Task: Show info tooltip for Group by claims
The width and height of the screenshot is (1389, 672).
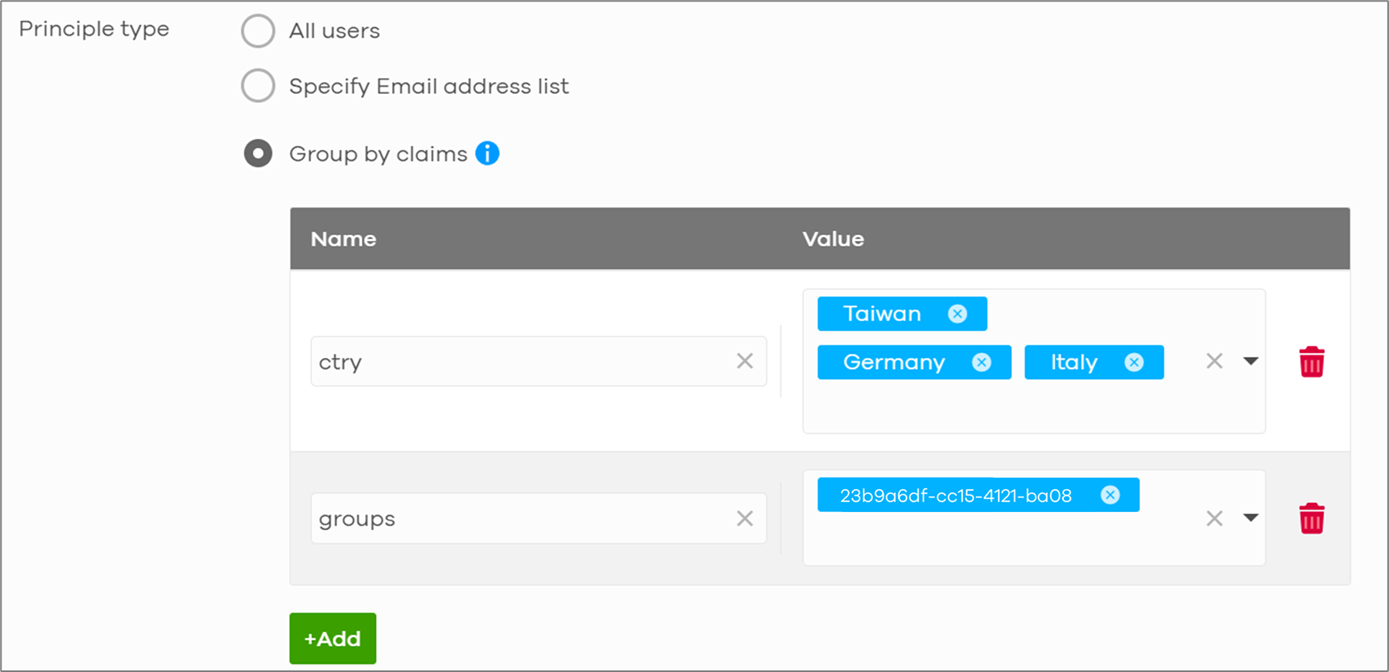Action: (487, 154)
